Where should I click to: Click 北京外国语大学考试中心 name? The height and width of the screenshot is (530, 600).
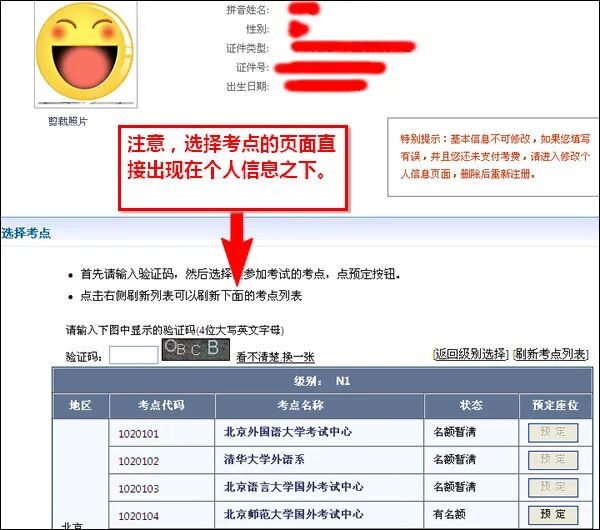[x=288, y=432]
